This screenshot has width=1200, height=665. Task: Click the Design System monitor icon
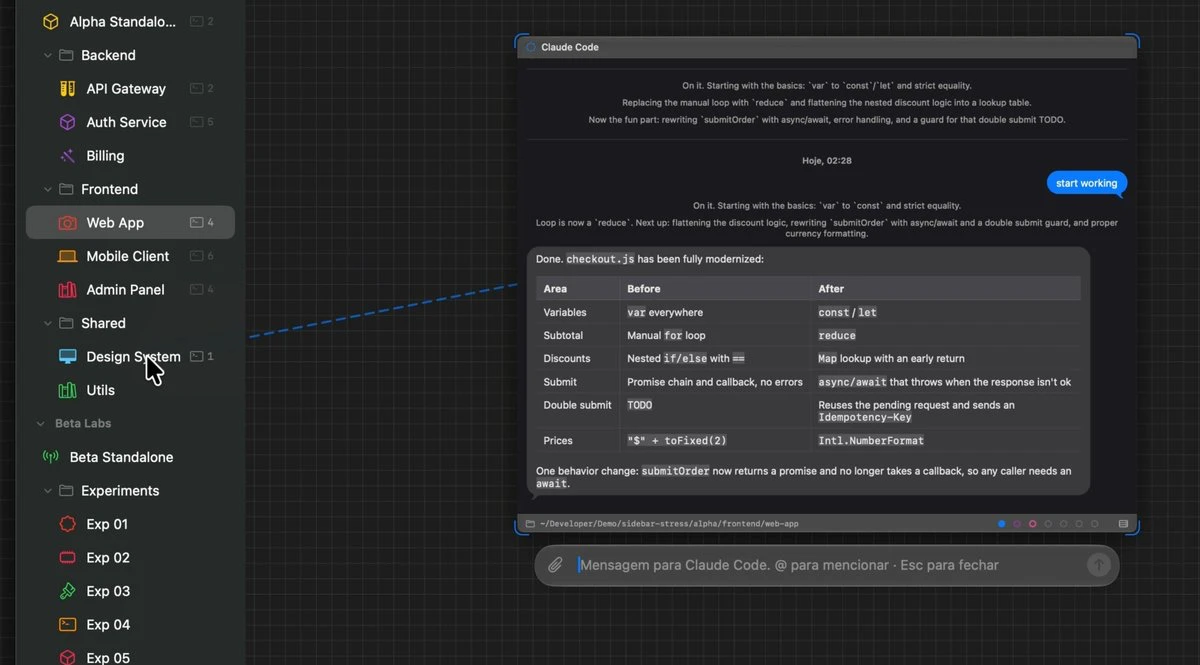(x=67, y=357)
